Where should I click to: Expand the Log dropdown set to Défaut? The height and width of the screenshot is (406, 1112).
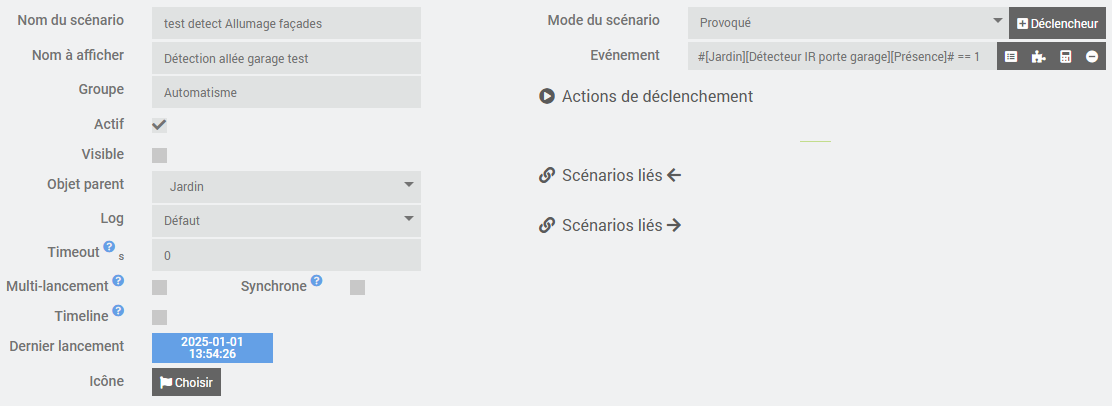286,220
